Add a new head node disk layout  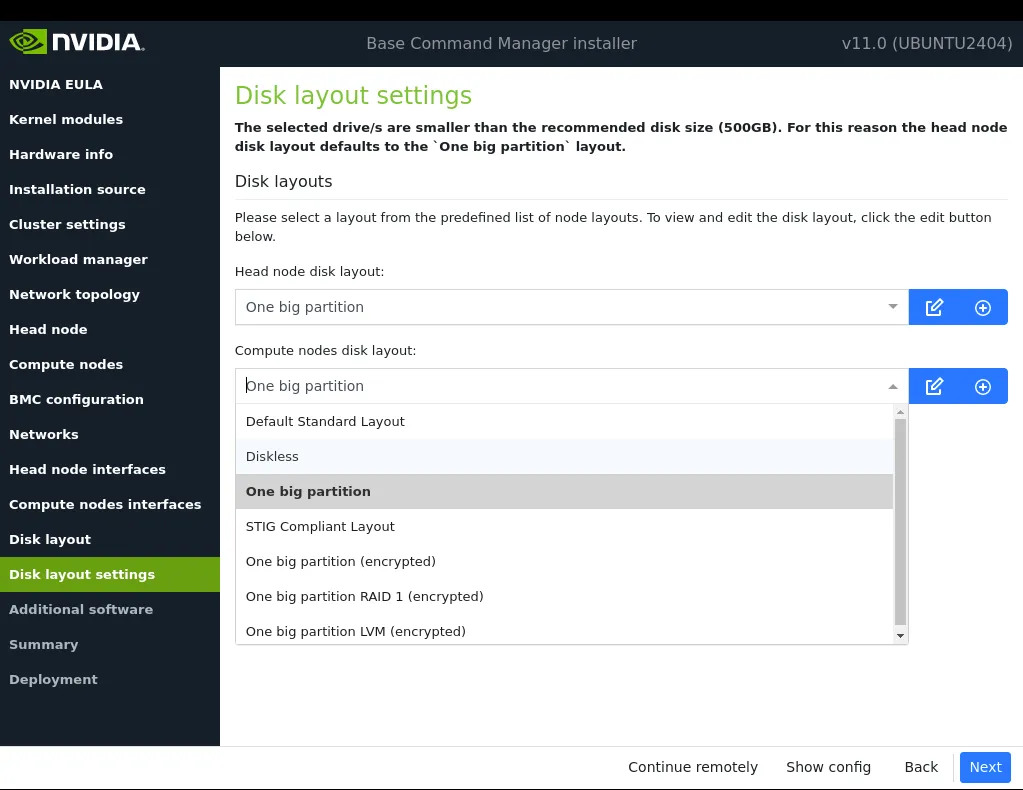coord(983,307)
